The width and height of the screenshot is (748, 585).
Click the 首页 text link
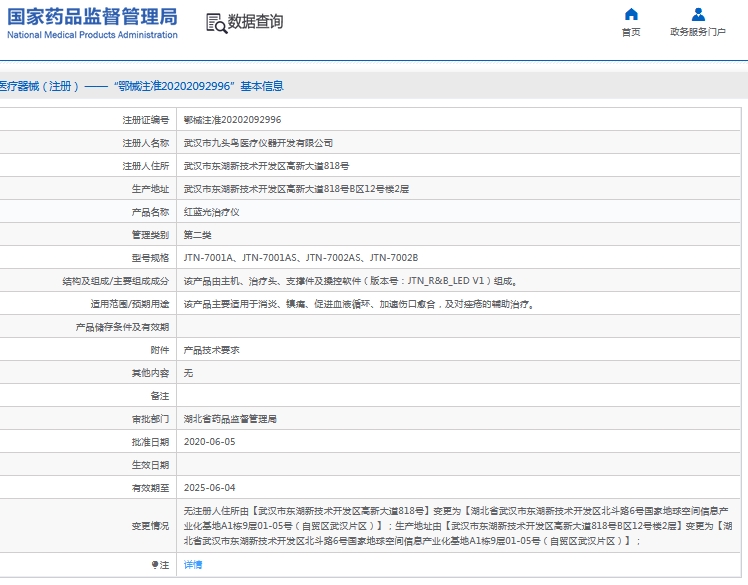point(631,32)
